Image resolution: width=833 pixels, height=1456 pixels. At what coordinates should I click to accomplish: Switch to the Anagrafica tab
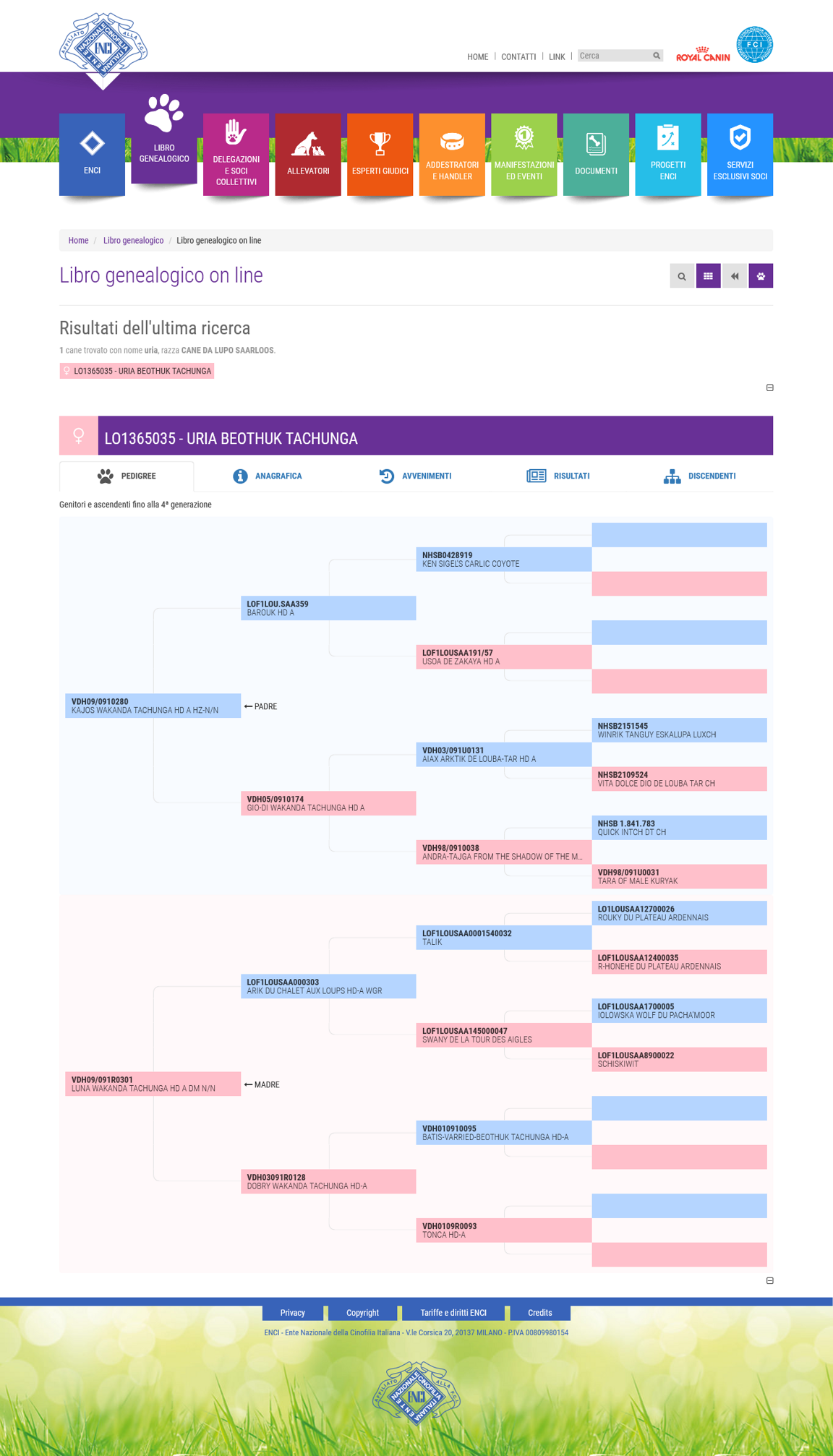[268, 476]
